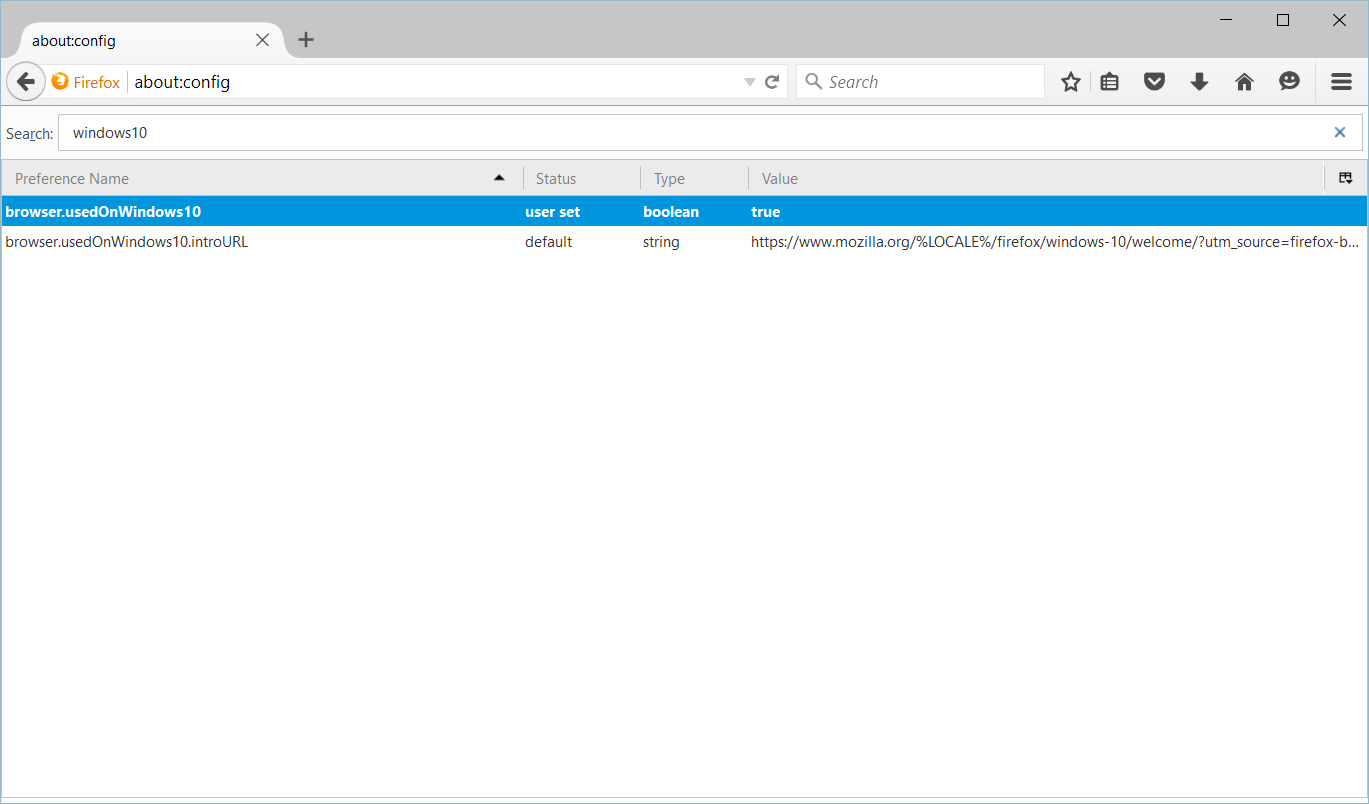This screenshot has height=804, width=1369.
Task: Sort by Value column header
Action: pos(1036,178)
